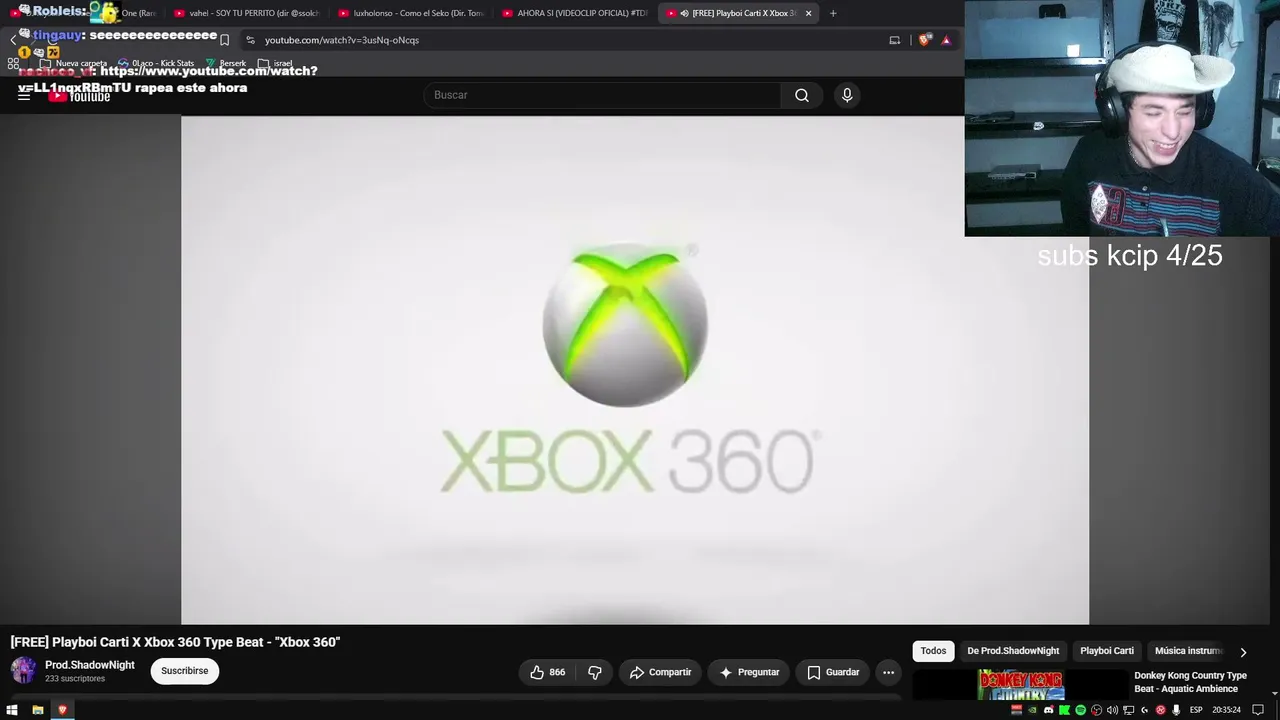
Task: Select the Música instrumental filter chip
Action: (1189, 651)
